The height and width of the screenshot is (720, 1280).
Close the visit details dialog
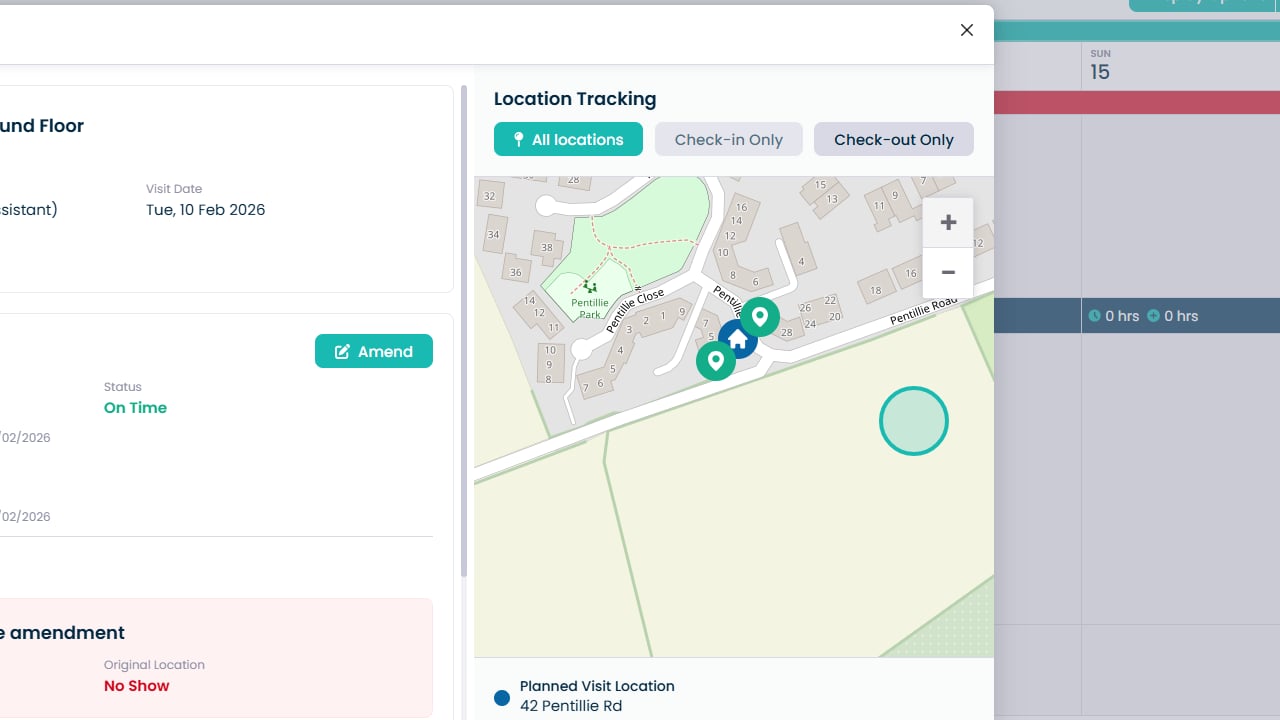coord(966,30)
